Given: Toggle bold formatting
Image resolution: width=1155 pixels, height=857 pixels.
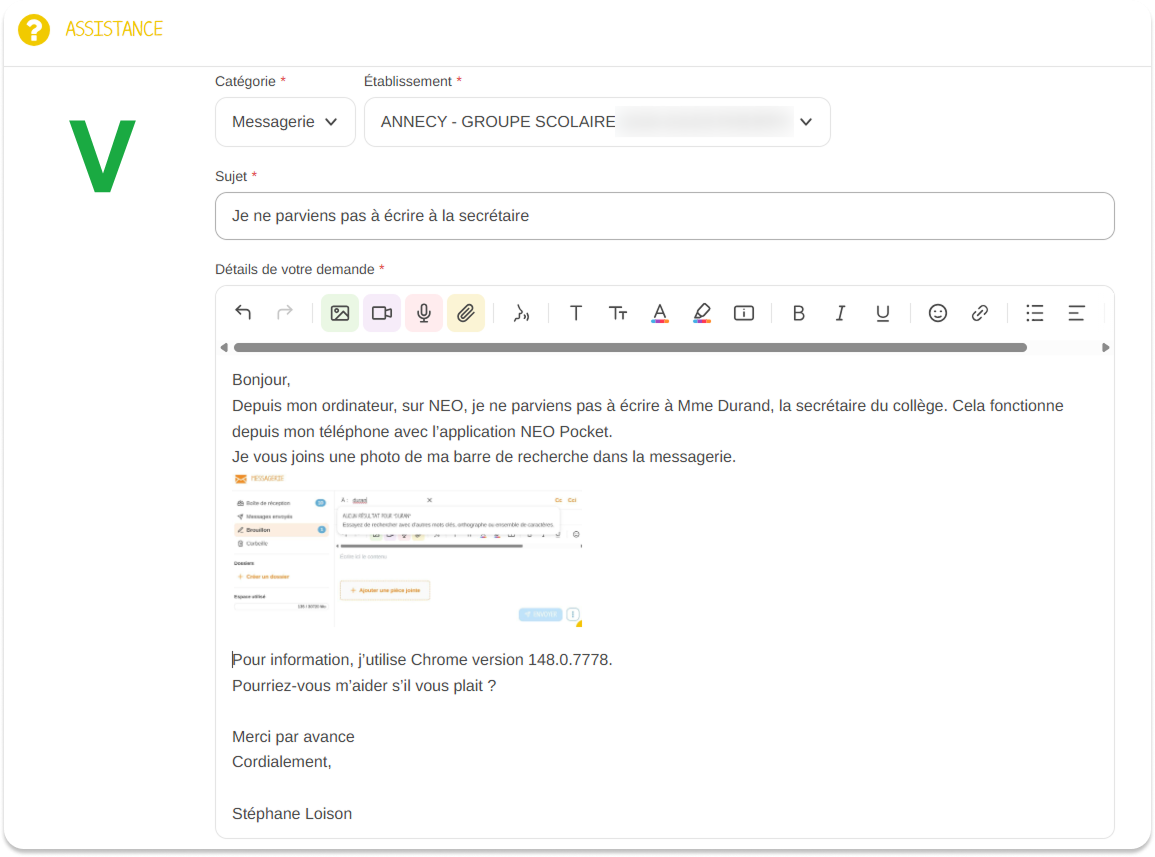Looking at the screenshot, I should (798, 313).
